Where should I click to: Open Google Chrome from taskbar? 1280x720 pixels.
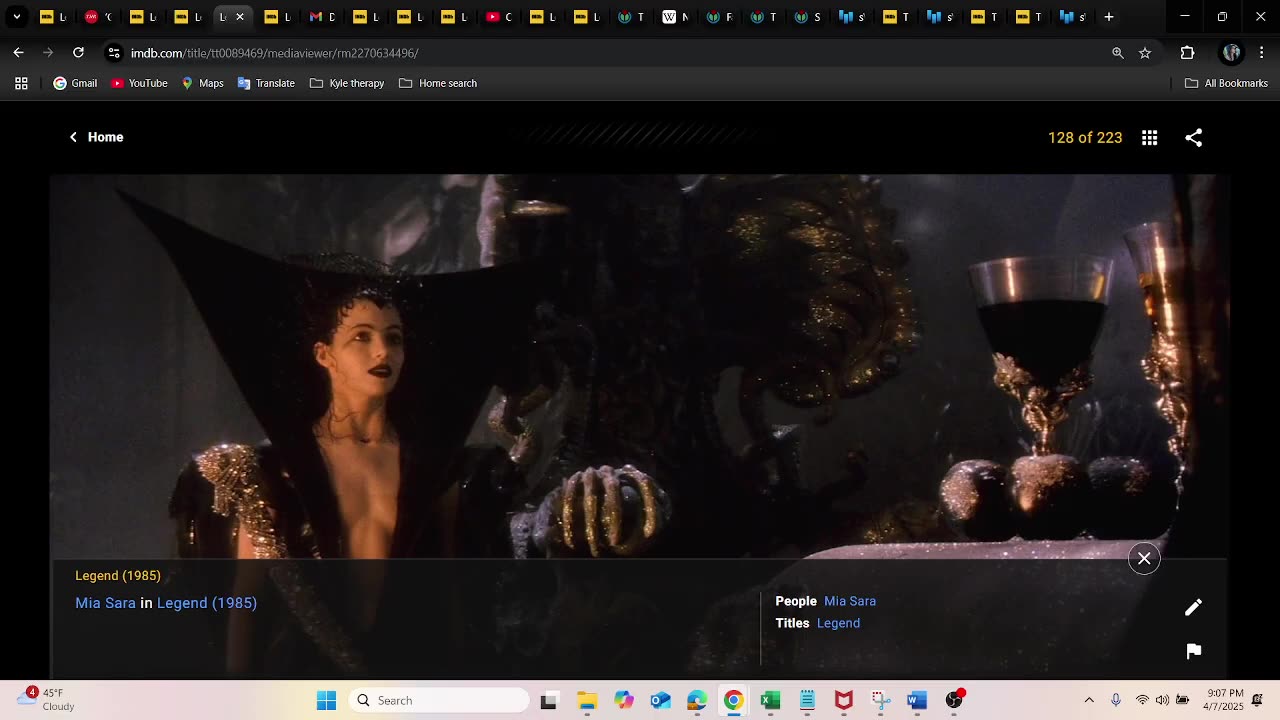(x=733, y=700)
